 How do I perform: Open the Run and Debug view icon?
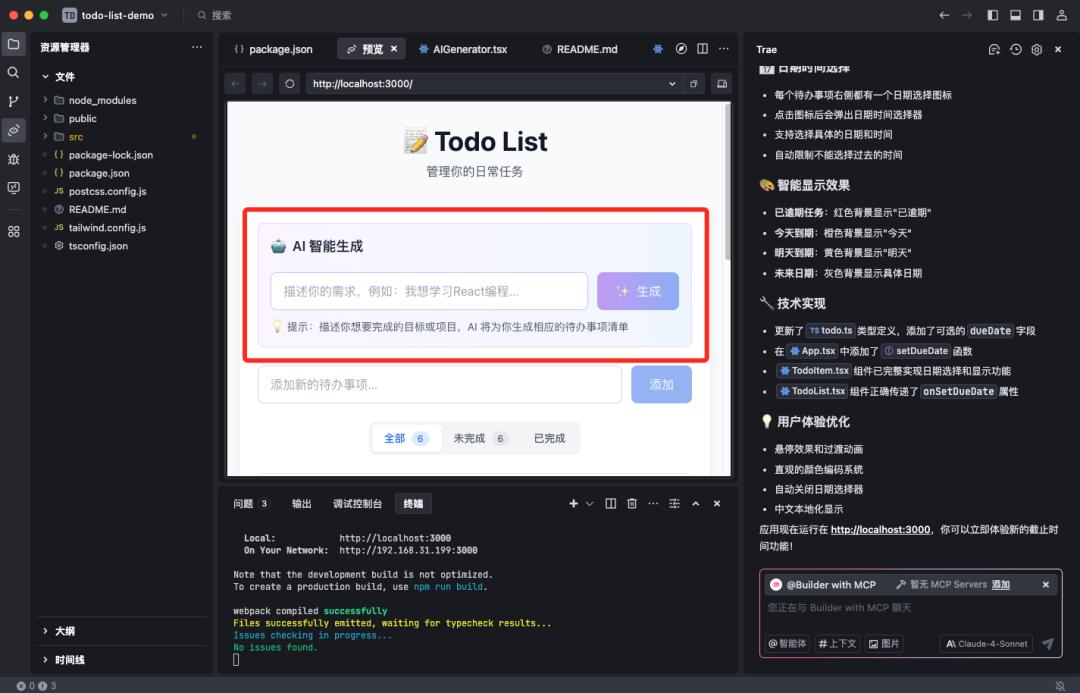(x=13, y=159)
